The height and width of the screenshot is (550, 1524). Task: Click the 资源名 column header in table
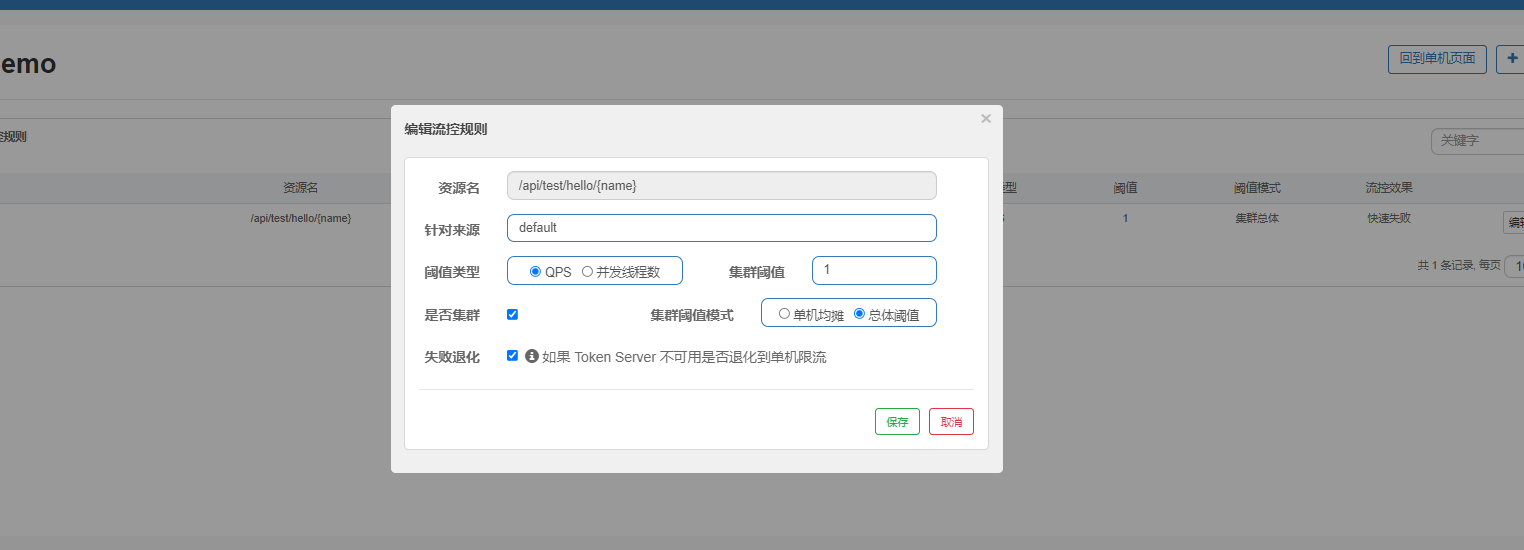click(300, 188)
